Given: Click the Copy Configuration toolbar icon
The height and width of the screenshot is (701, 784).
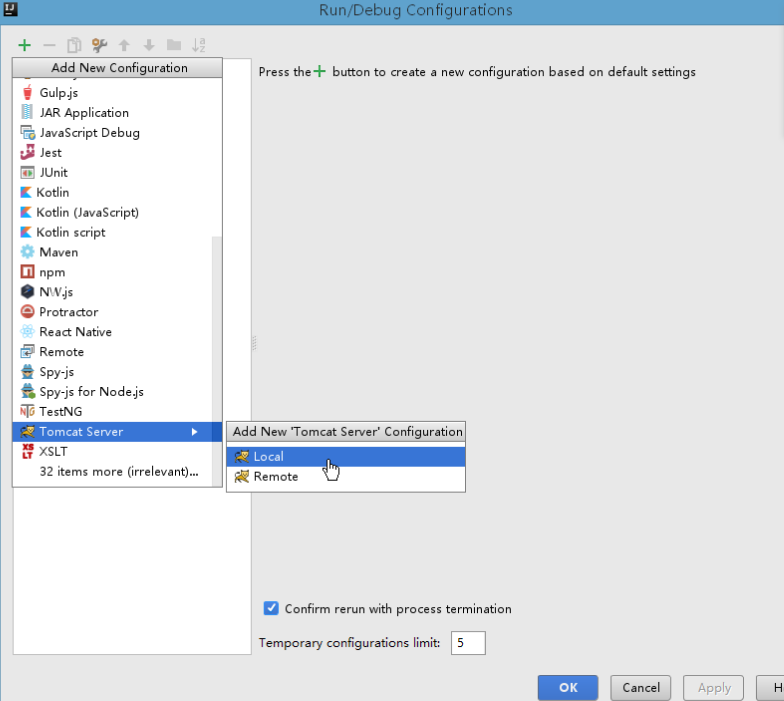Looking at the screenshot, I should point(74,46).
